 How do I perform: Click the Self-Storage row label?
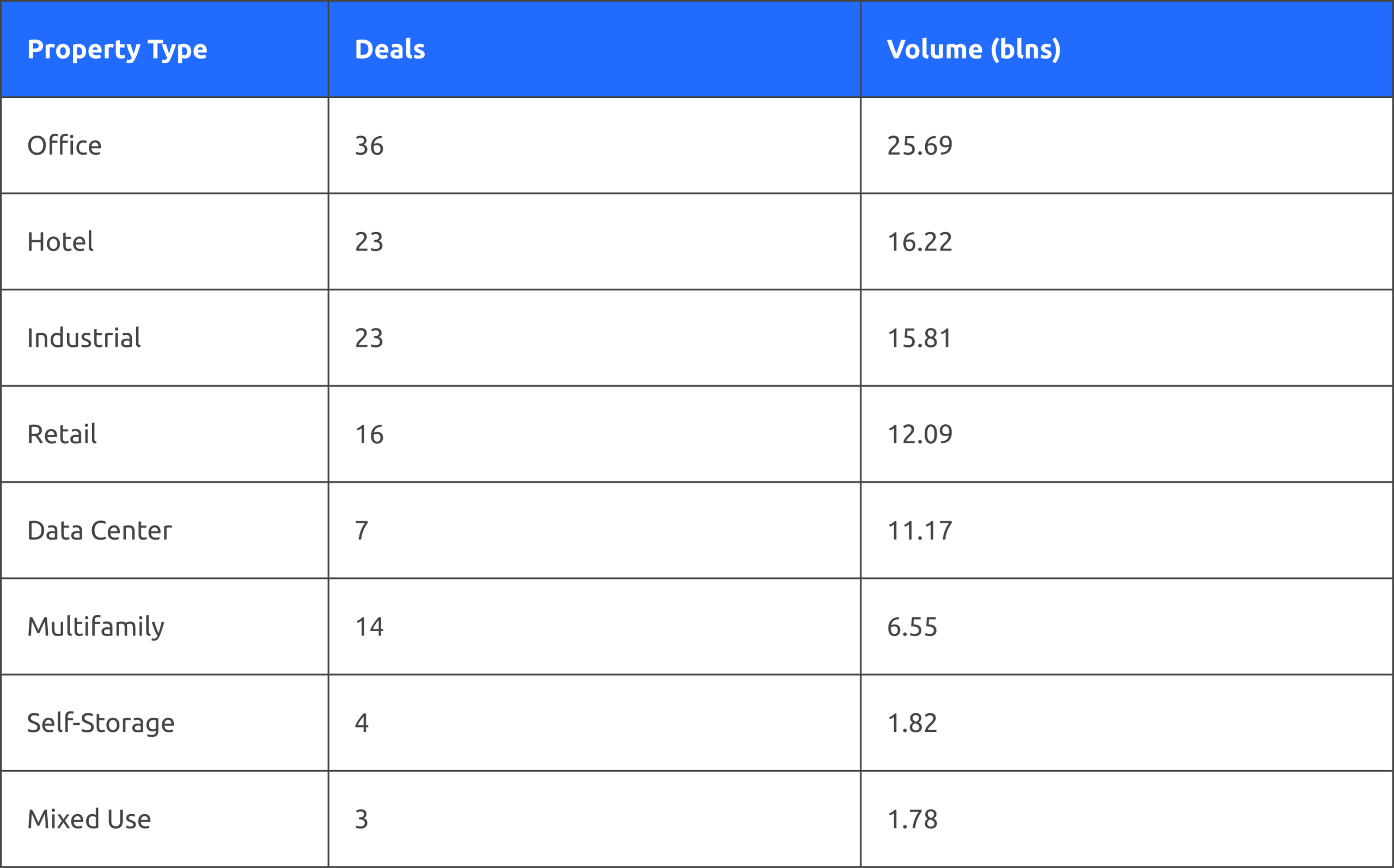pyautogui.click(x=100, y=723)
